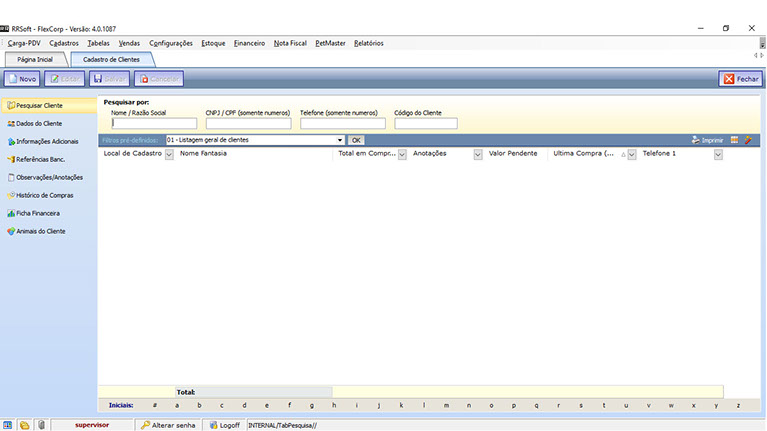The height and width of the screenshot is (431, 767).
Task: Open the Financeiro menu
Action: click(249, 43)
